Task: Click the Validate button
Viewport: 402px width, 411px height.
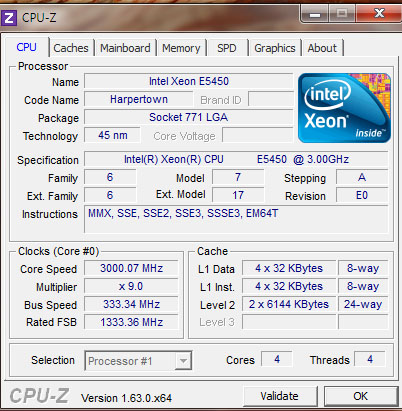Action: (x=280, y=396)
